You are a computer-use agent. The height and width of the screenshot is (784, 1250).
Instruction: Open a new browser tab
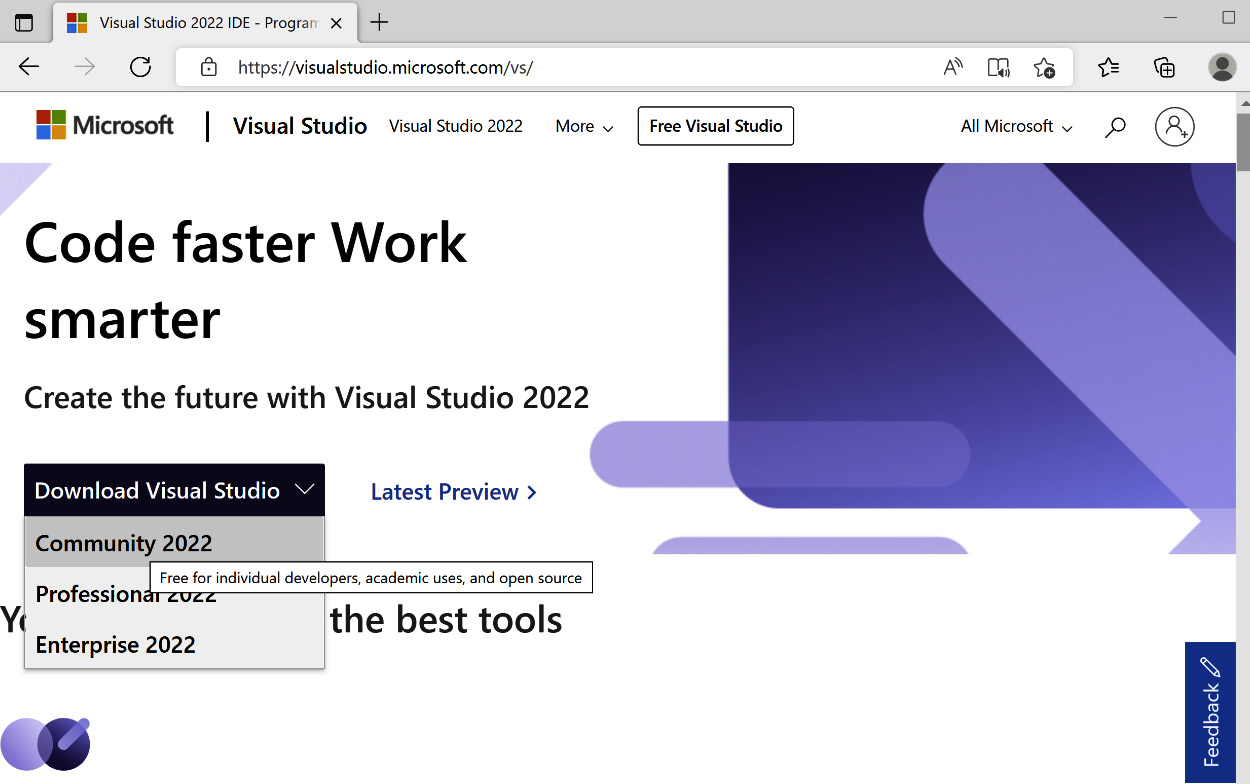[379, 22]
